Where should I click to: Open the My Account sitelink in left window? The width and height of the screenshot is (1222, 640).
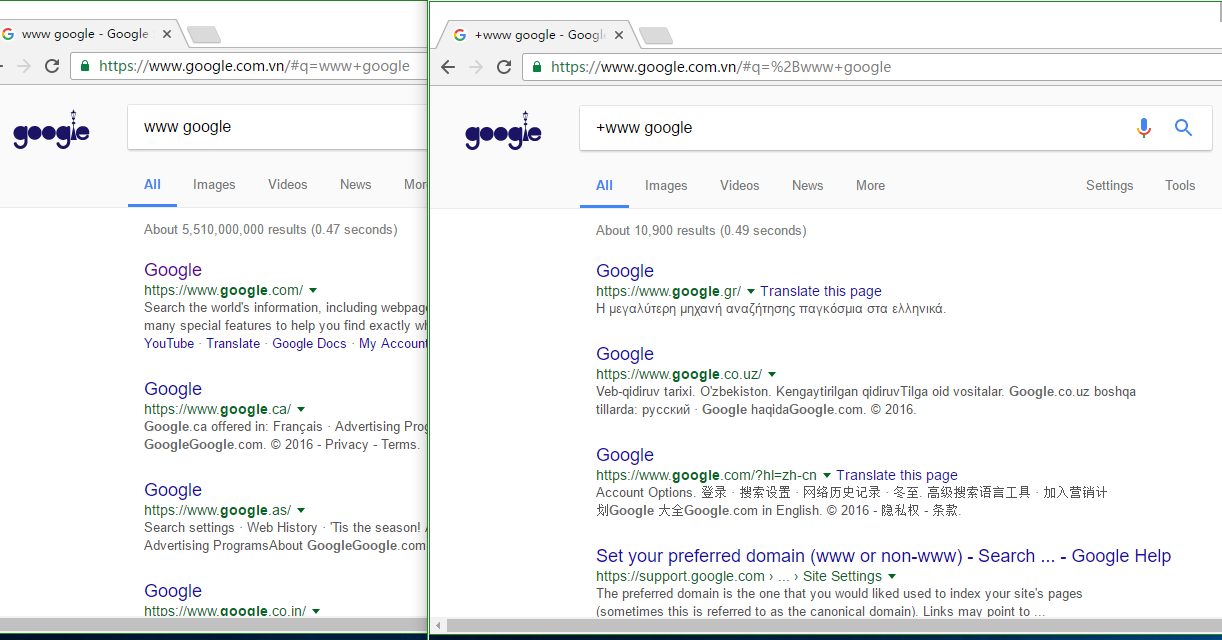[393, 343]
